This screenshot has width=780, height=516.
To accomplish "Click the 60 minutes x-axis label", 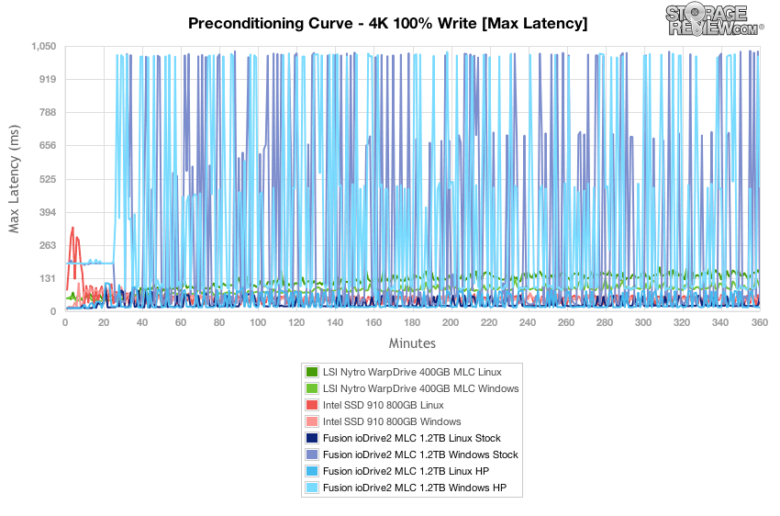I will click(x=181, y=322).
